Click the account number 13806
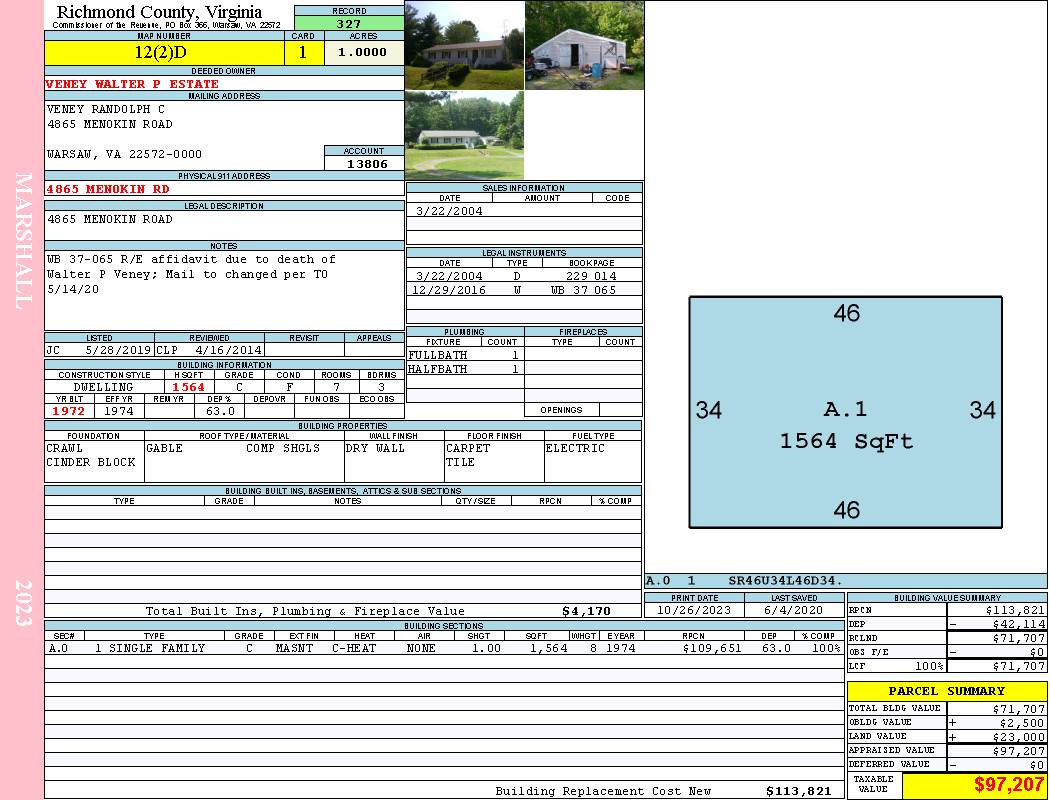Image resolution: width=1050 pixels, height=800 pixels. pos(364,163)
